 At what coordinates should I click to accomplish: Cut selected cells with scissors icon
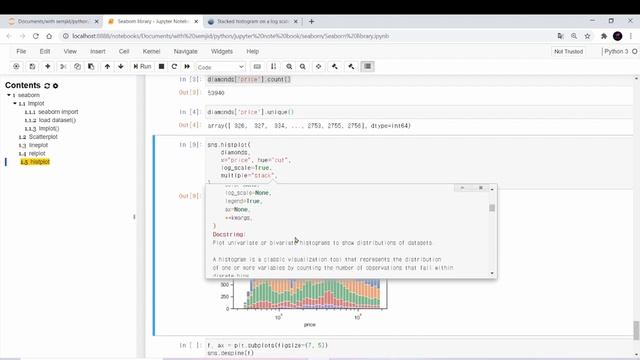click(63, 67)
